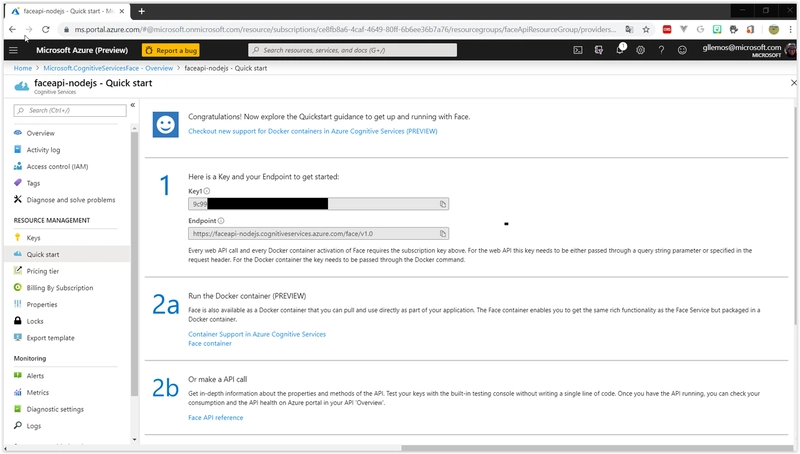This screenshot has width=800, height=454.
Task: Open portal settings gear icon
Action: pyautogui.click(x=640, y=50)
